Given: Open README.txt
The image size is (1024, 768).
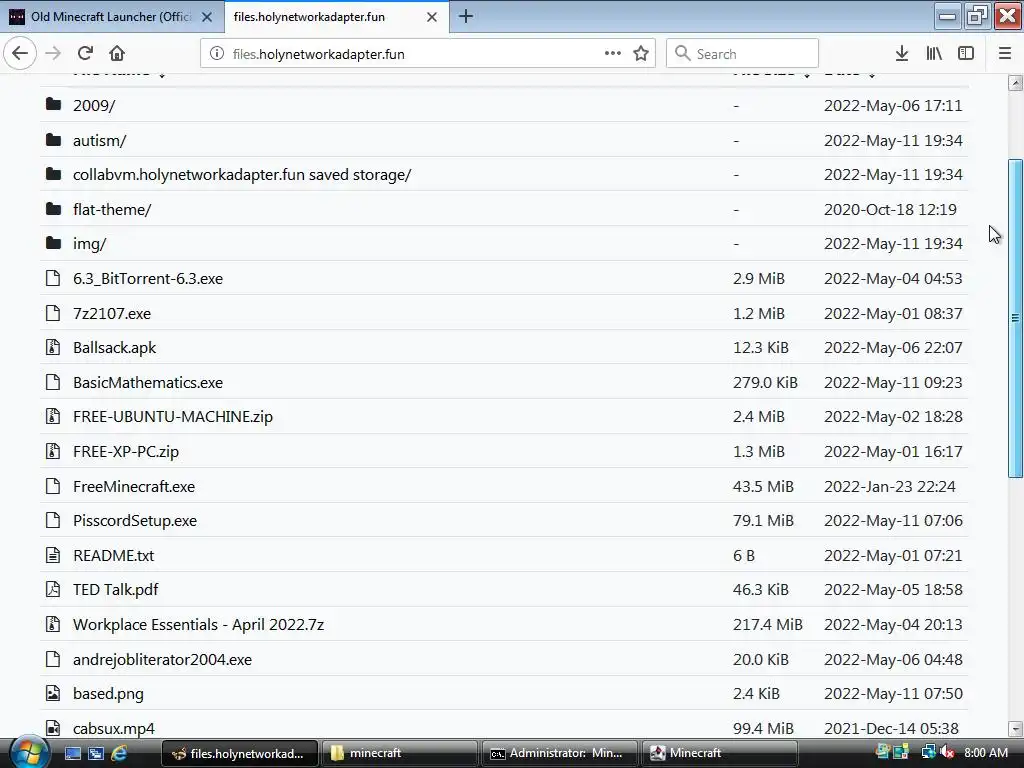Looking at the screenshot, I should (x=113, y=556).
